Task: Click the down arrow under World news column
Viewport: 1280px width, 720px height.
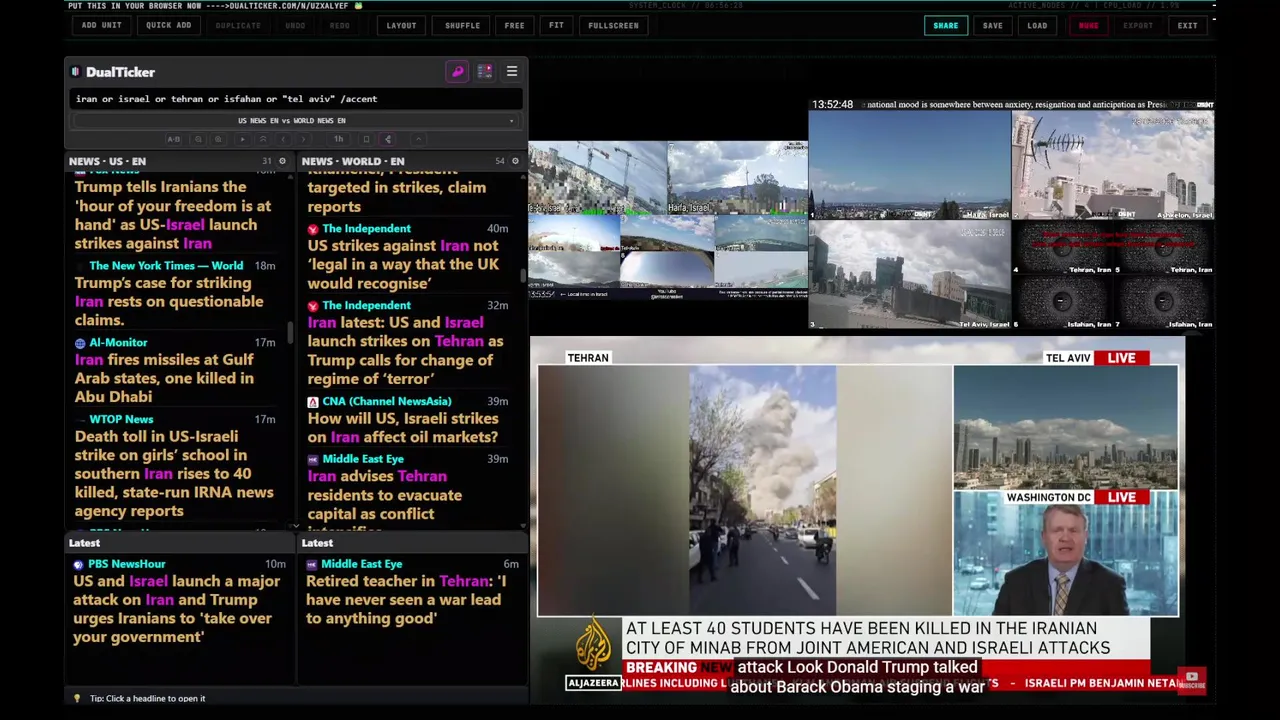Action: [522, 527]
